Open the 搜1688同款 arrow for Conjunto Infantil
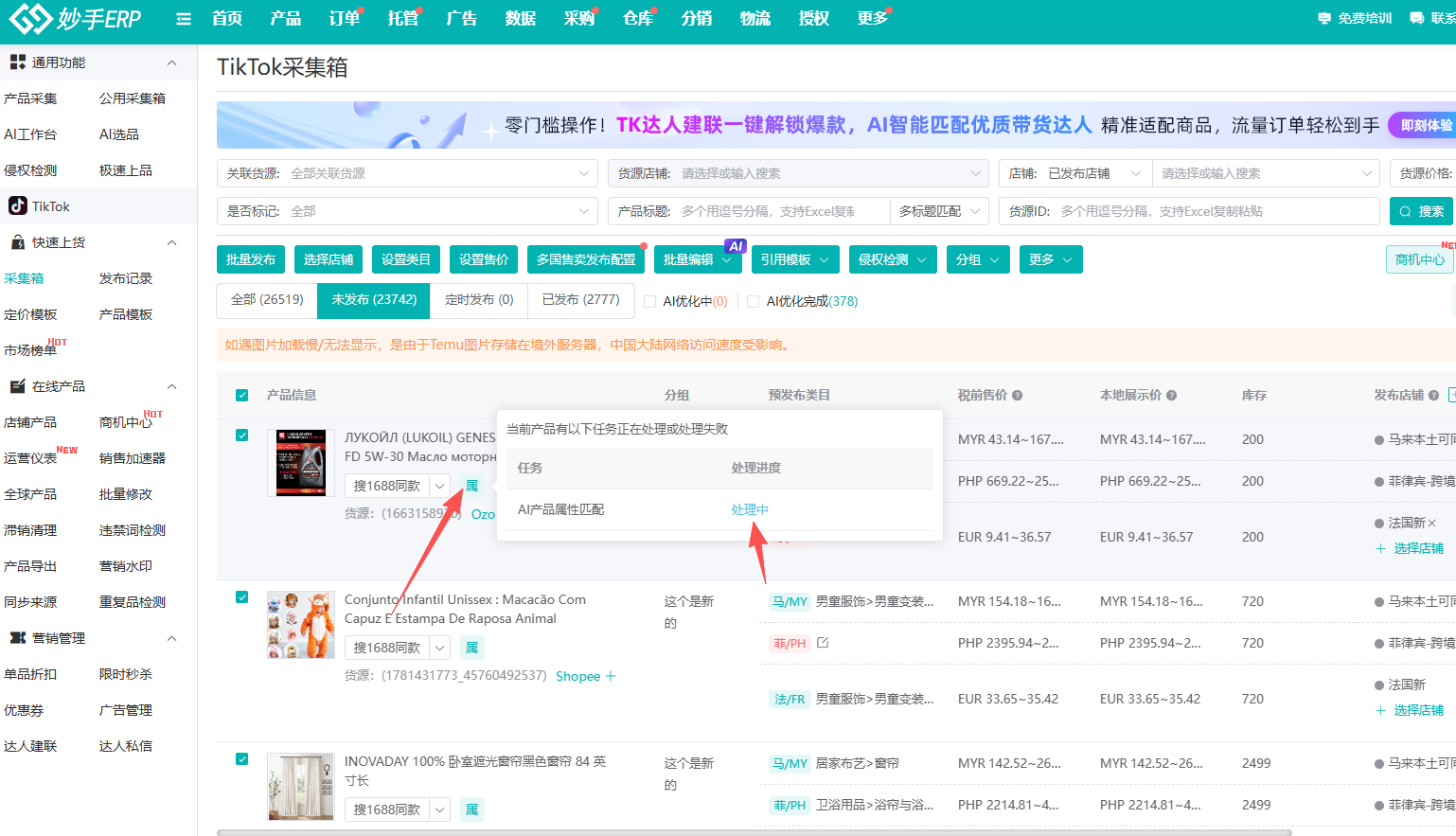The image size is (1456, 836). [x=439, y=648]
